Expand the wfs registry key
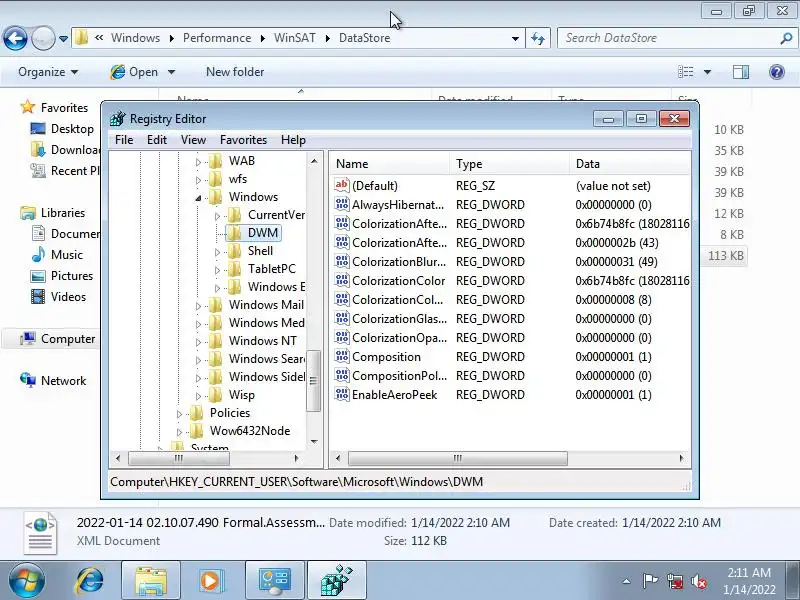 coord(198,180)
